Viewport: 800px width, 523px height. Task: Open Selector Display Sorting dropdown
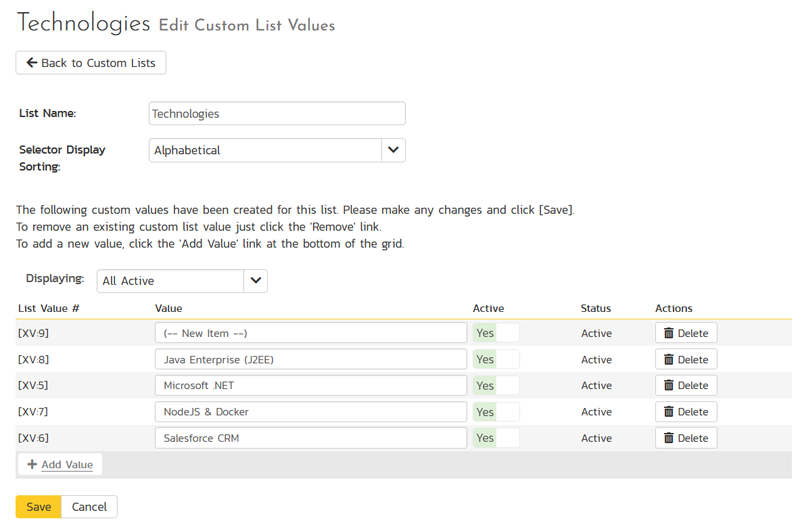pos(277,150)
